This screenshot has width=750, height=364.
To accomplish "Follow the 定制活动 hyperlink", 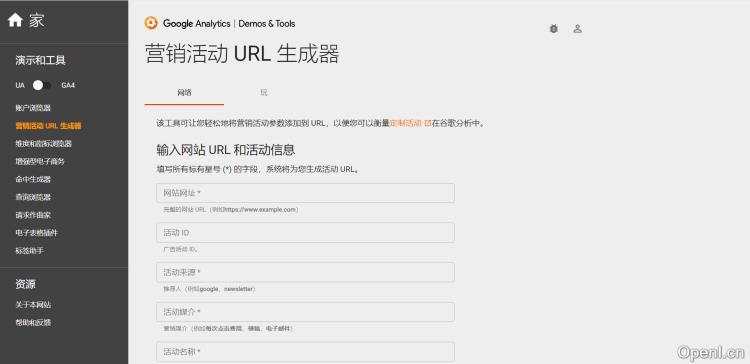I will pos(406,123).
